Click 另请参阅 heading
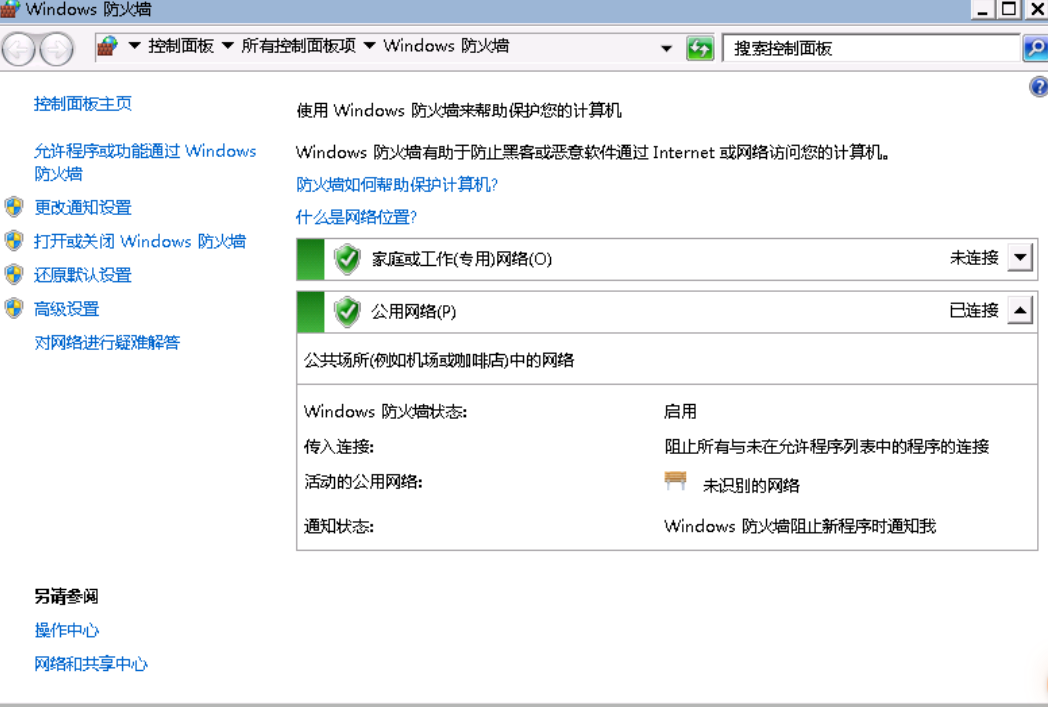 [x=67, y=596]
